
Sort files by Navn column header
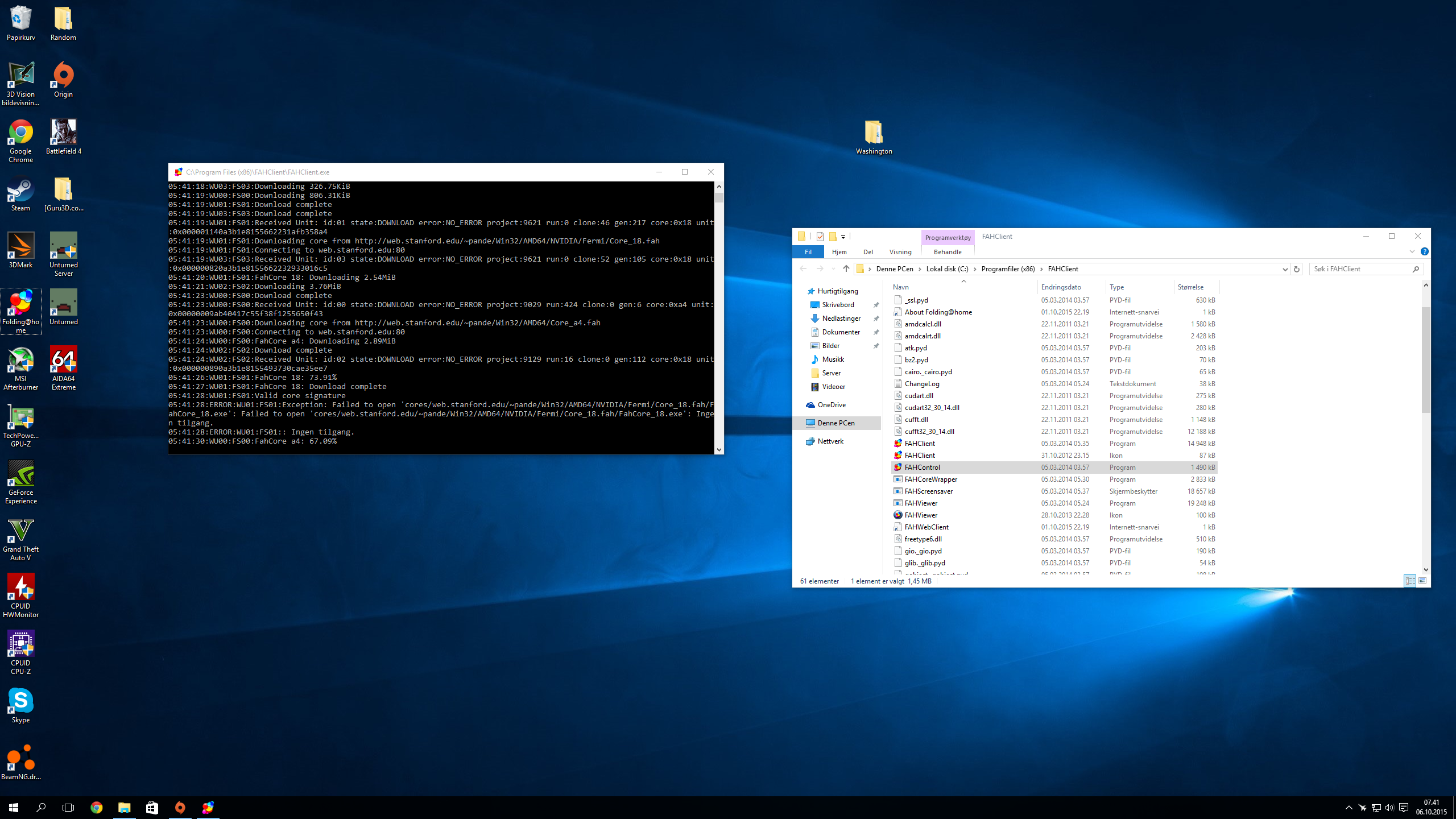click(963, 287)
